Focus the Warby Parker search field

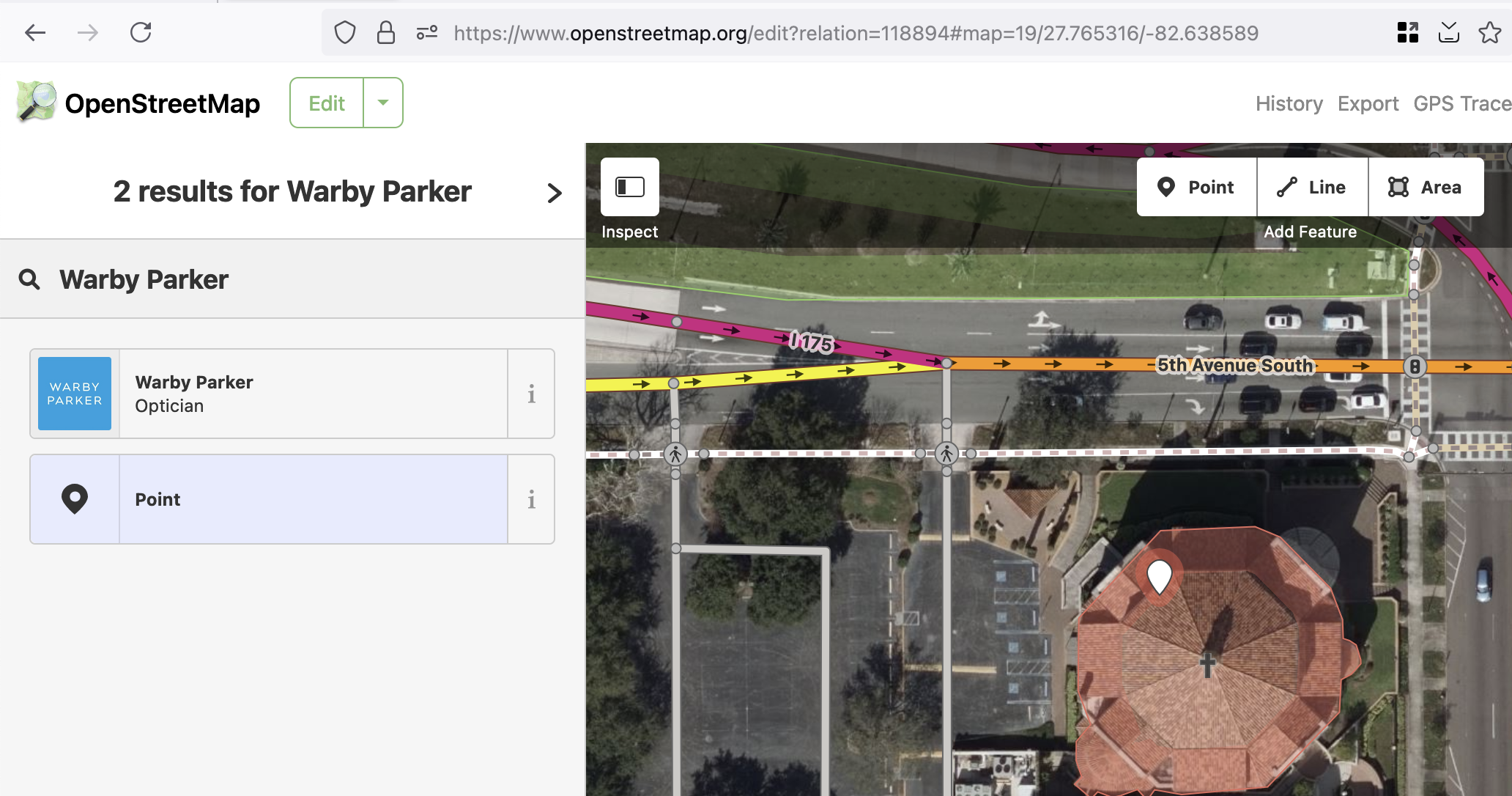(292, 279)
